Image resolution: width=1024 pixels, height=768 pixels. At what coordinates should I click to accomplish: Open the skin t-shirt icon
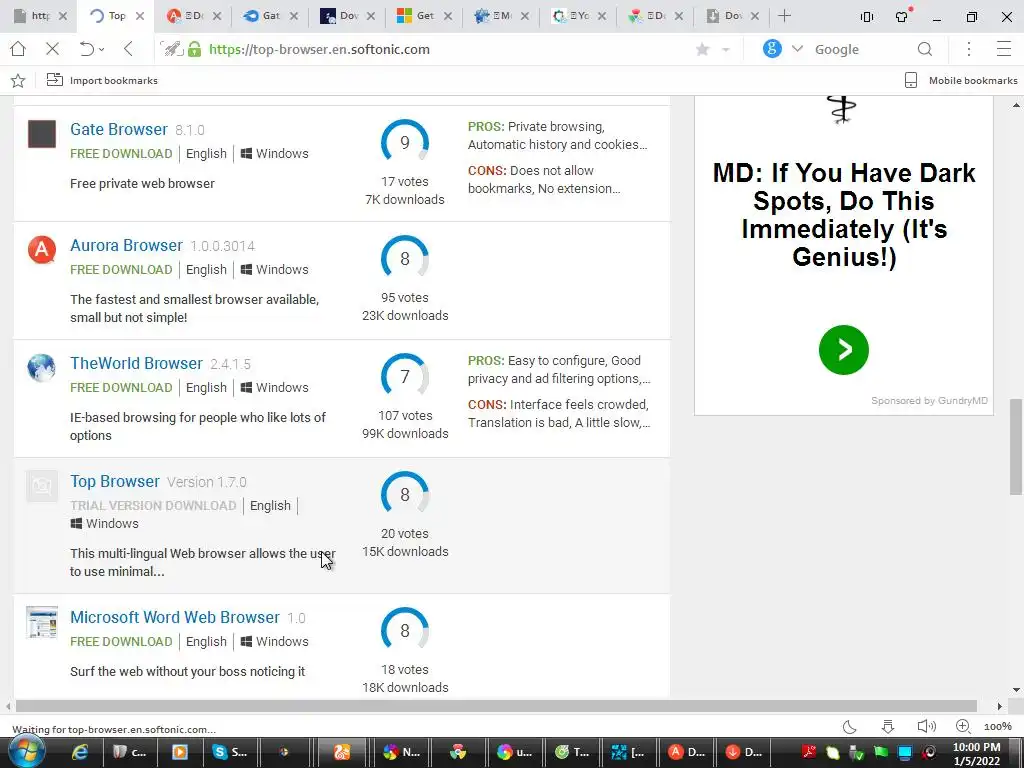coord(902,16)
